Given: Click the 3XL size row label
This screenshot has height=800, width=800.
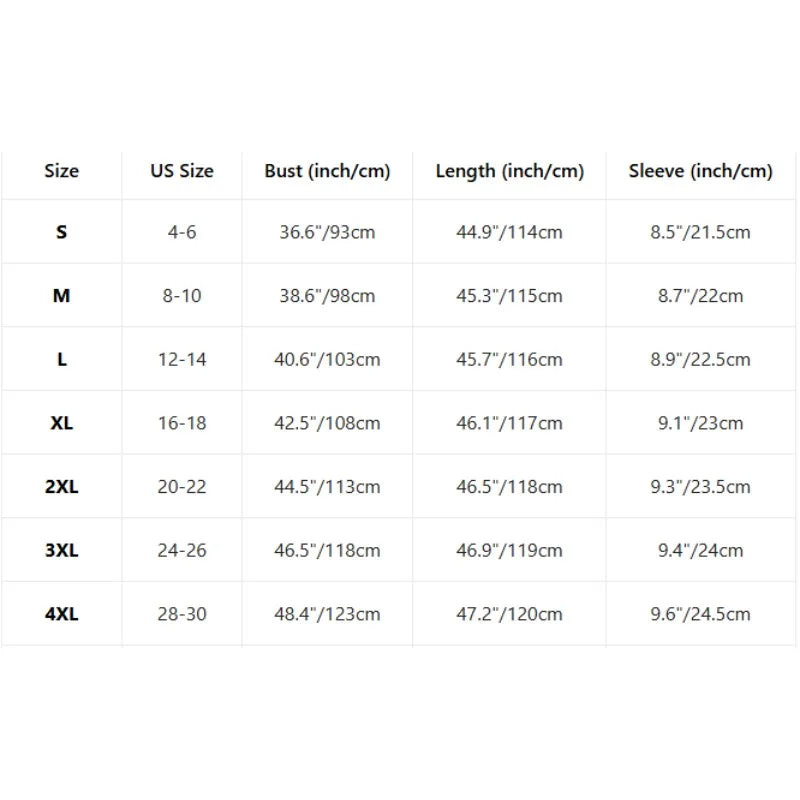Looking at the screenshot, I should [62, 551].
